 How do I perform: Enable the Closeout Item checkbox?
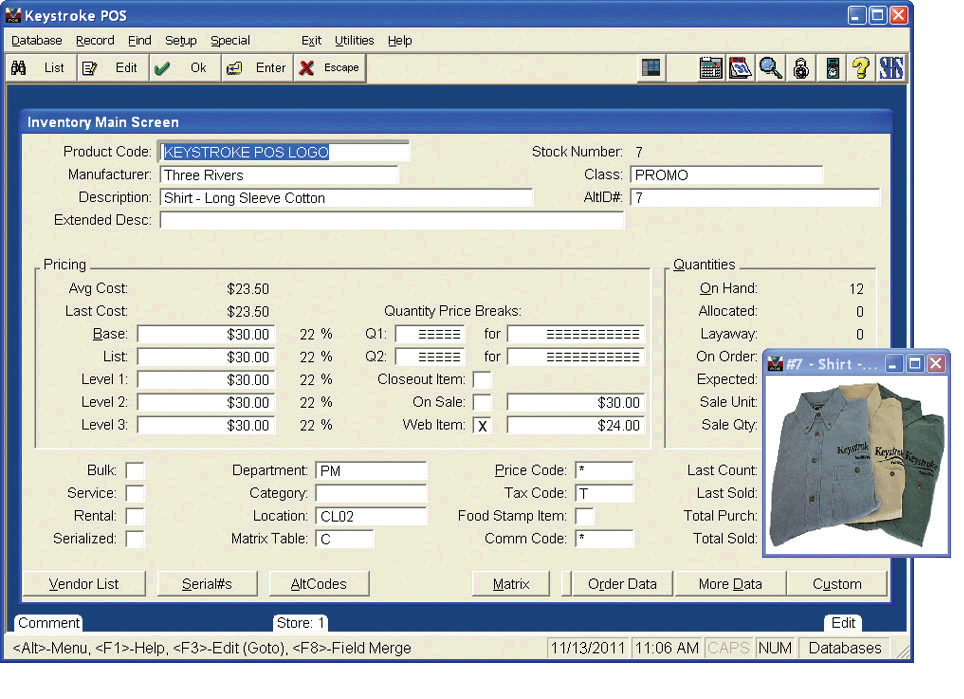tap(482, 380)
